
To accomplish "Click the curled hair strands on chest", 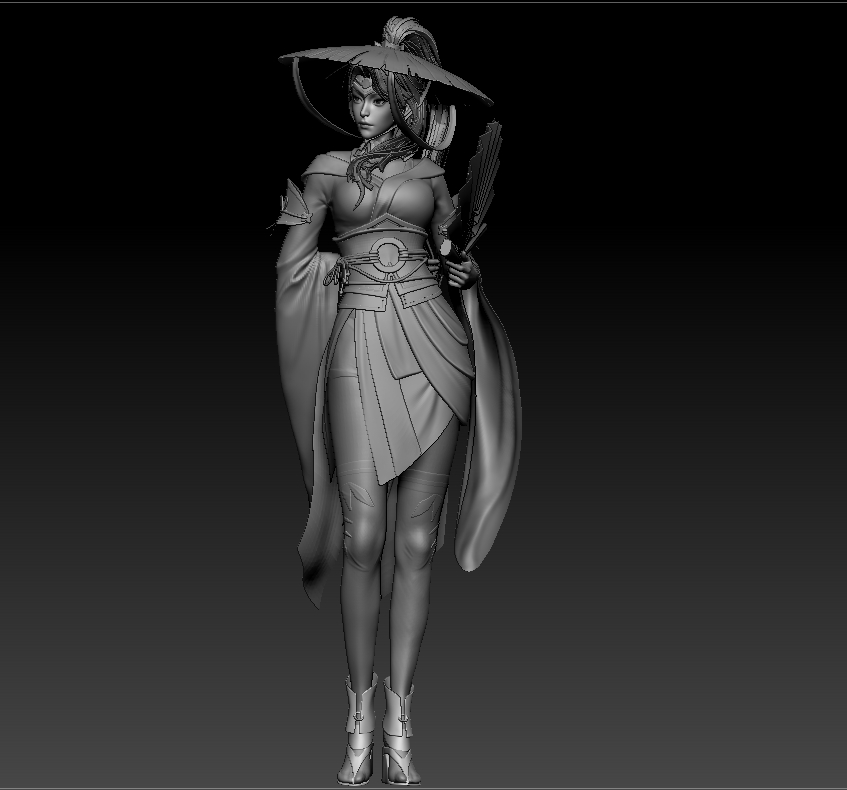I will 368,165.
